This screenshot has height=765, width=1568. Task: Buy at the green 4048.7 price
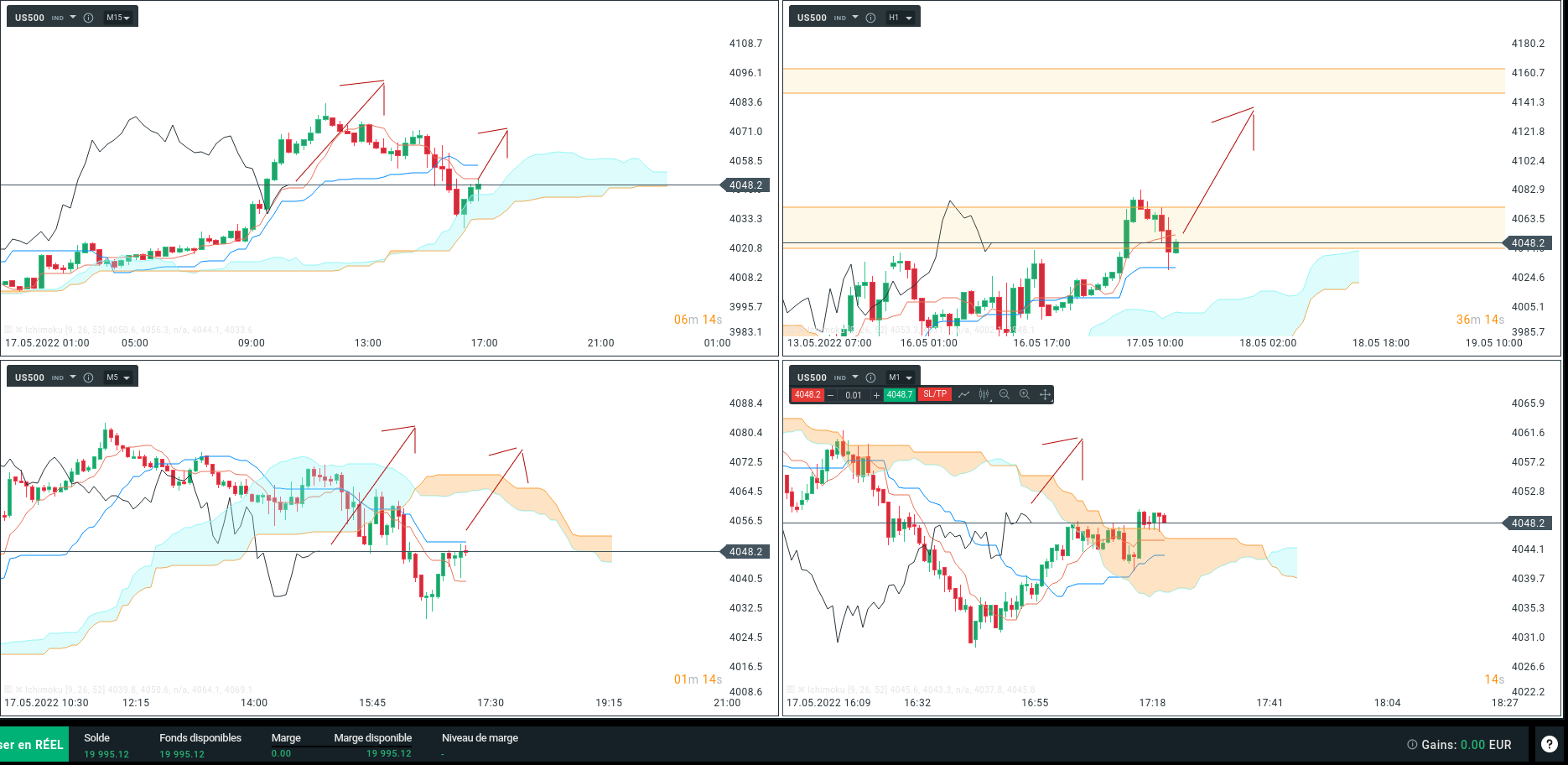900,394
